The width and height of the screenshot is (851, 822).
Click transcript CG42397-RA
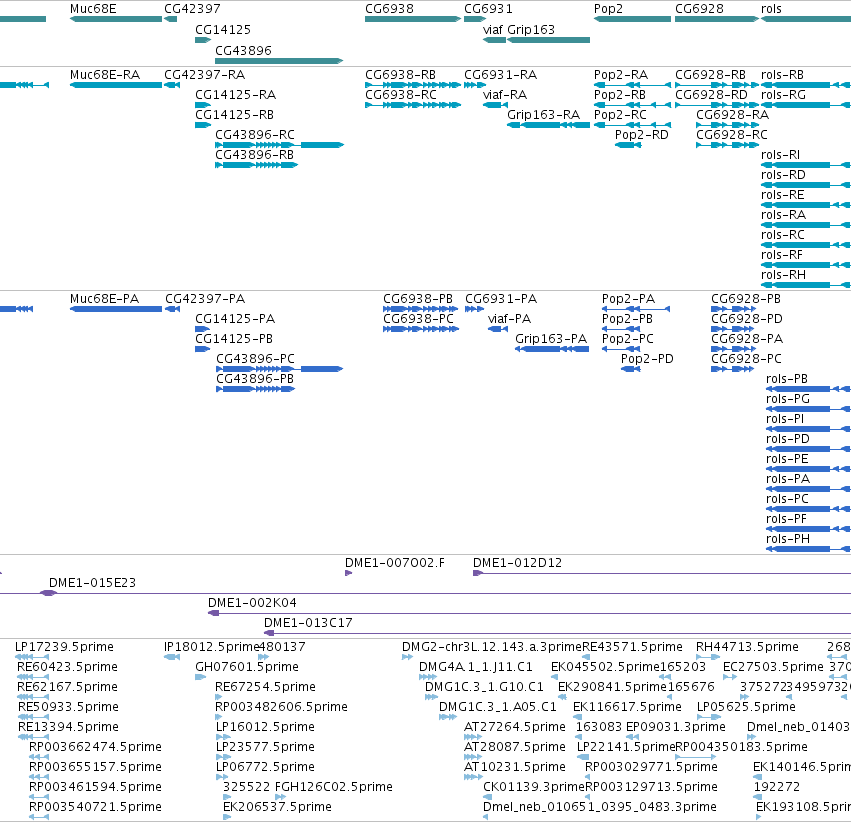click(205, 75)
